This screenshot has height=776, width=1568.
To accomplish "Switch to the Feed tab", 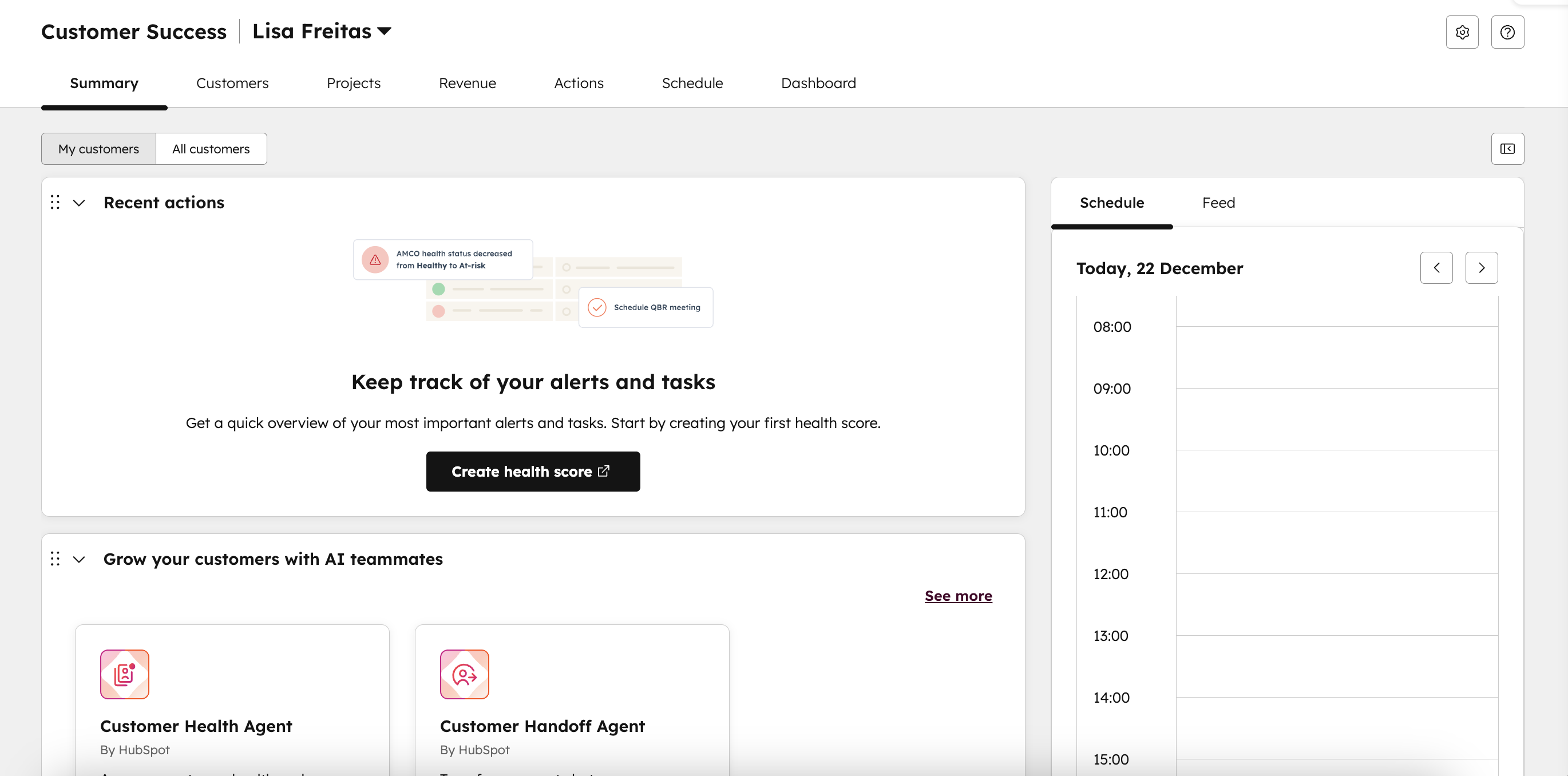I will click(1218, 203).
